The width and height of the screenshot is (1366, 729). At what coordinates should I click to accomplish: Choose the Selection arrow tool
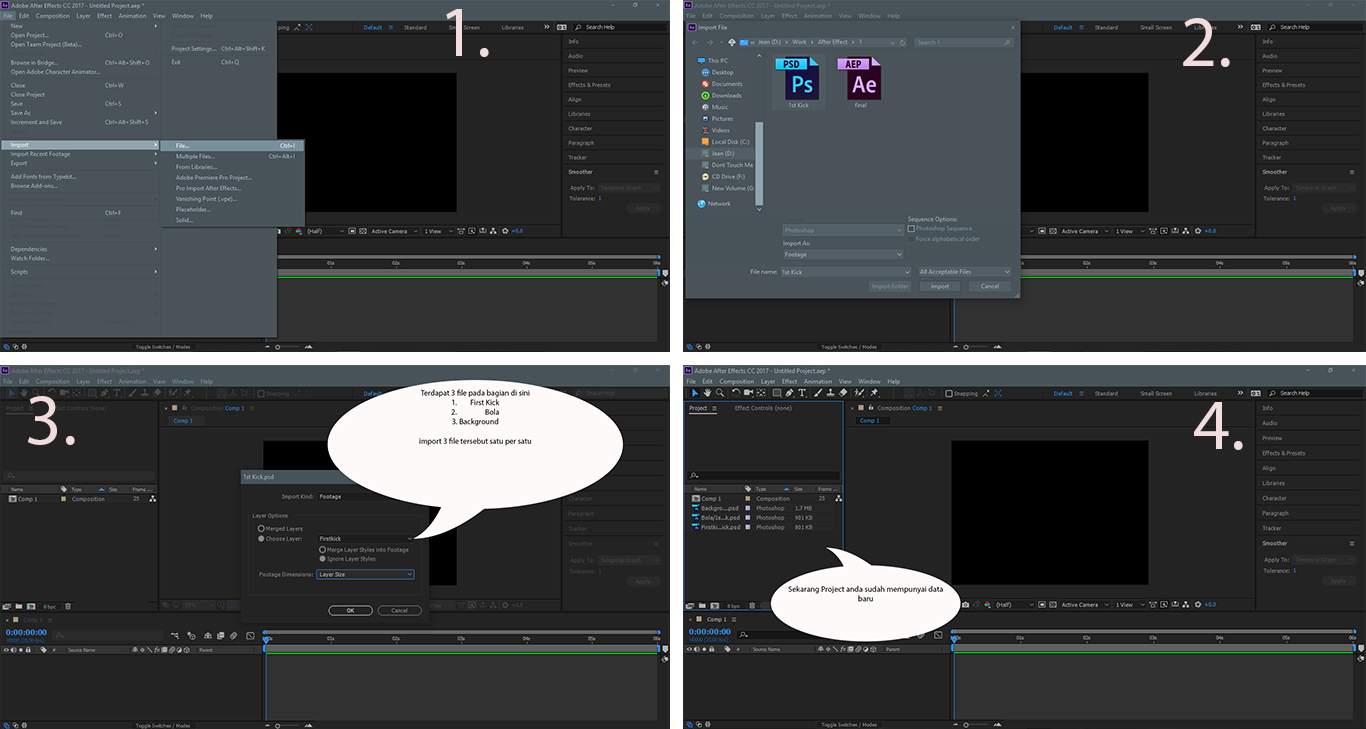[695, 393]
